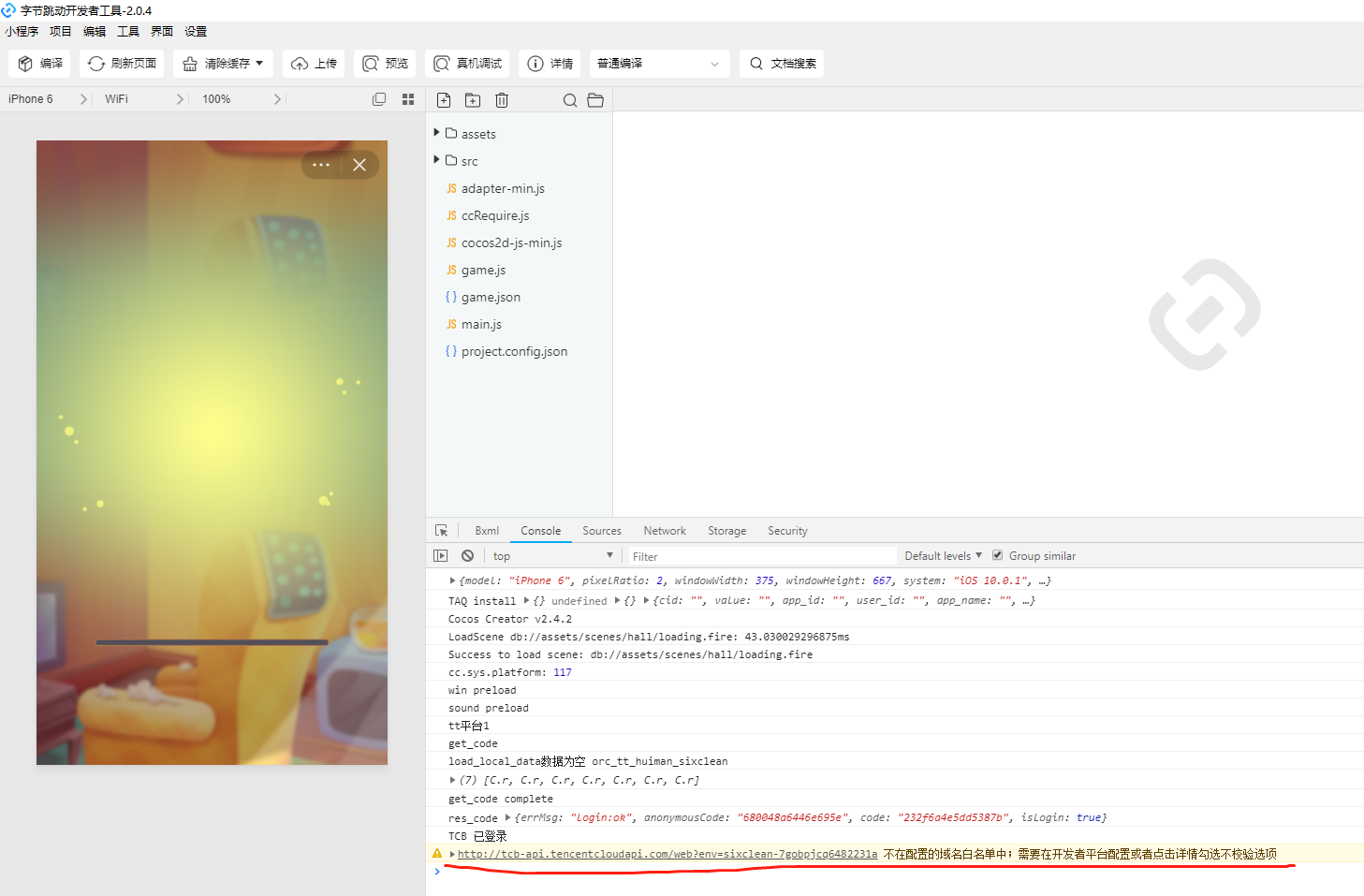Viewport: 1364px width, 896px height.
Task: Expand the res_code errMsg object
Action: (x=508, y=817)
